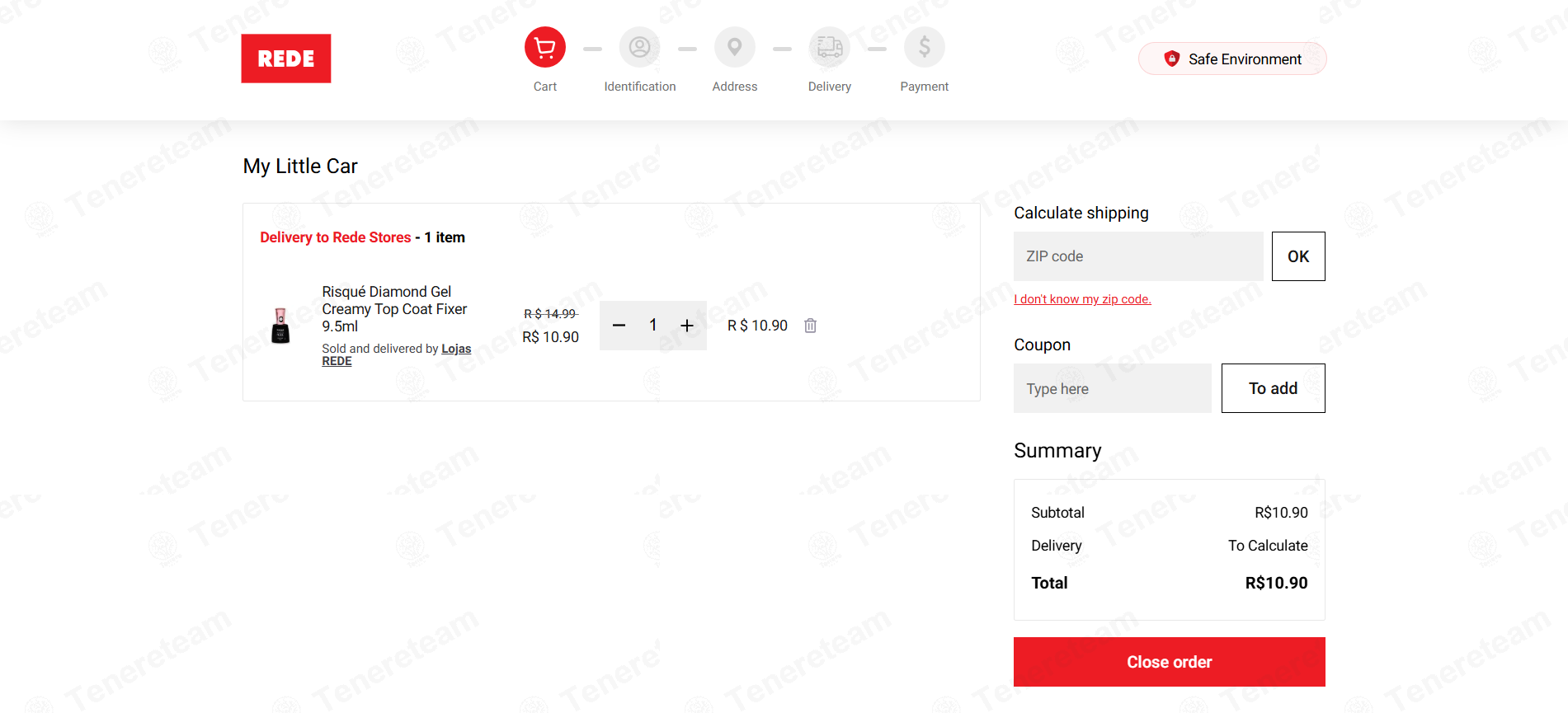Viewport: 1568px width, 713px height.
Task: Click the quantity value field
Action: [x=653, y=326]
